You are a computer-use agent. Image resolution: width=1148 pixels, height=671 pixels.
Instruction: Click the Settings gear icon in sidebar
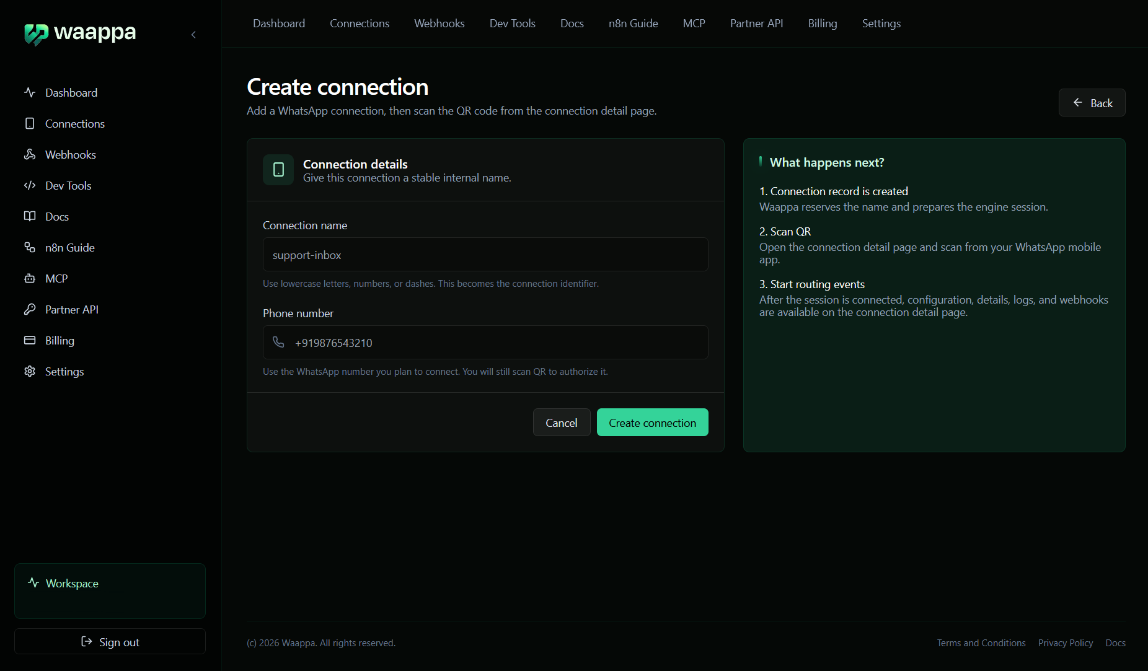pos(29,371)
